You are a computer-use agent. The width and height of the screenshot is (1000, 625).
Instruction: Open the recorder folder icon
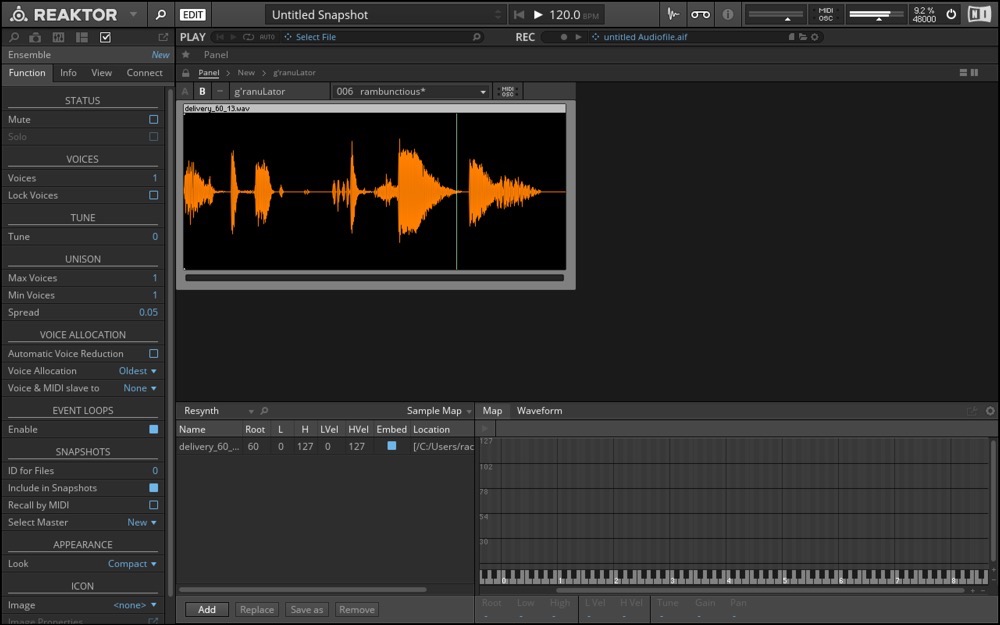click(803, 37)
